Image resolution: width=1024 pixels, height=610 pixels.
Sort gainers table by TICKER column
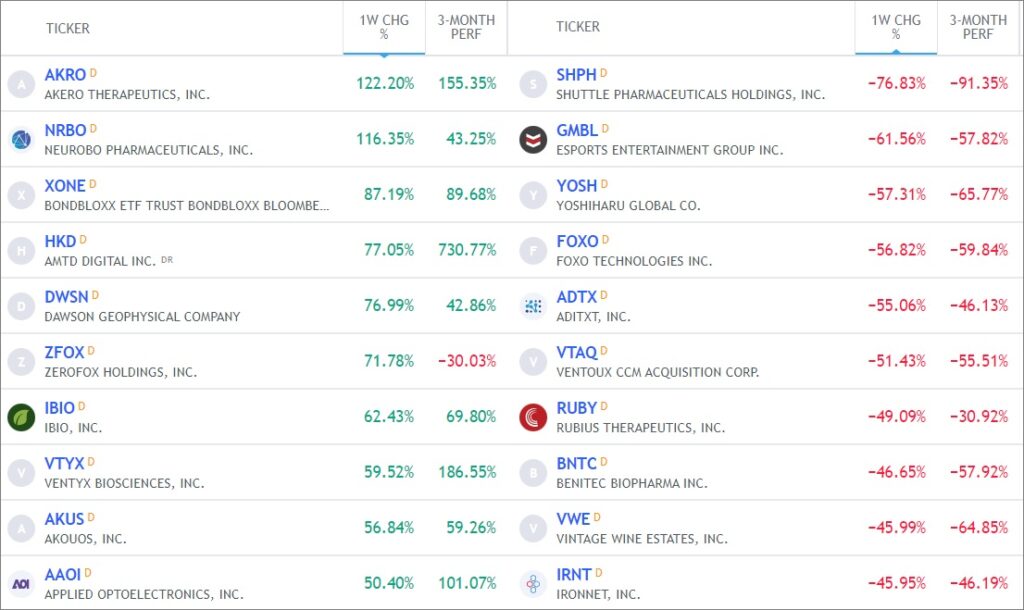68,28
